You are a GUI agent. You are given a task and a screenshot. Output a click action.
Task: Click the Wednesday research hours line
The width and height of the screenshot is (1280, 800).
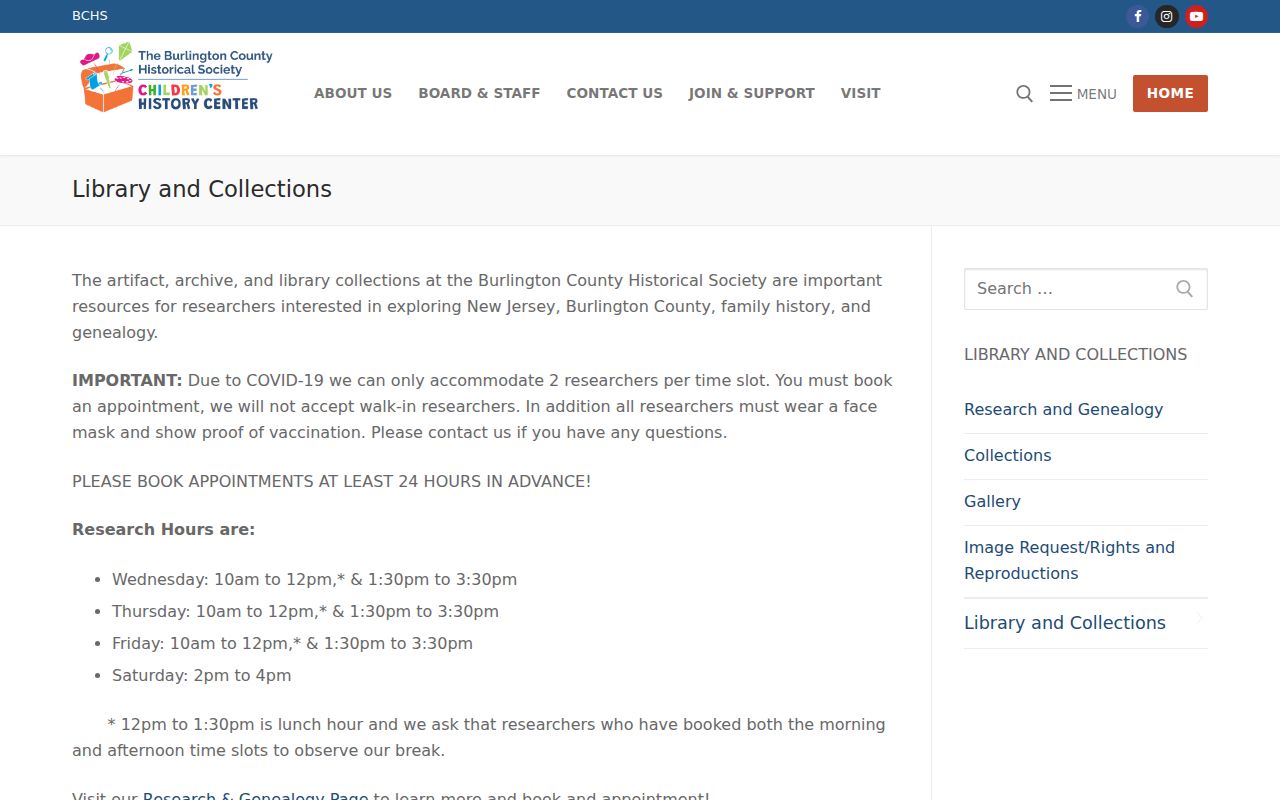tap(314, 579)
